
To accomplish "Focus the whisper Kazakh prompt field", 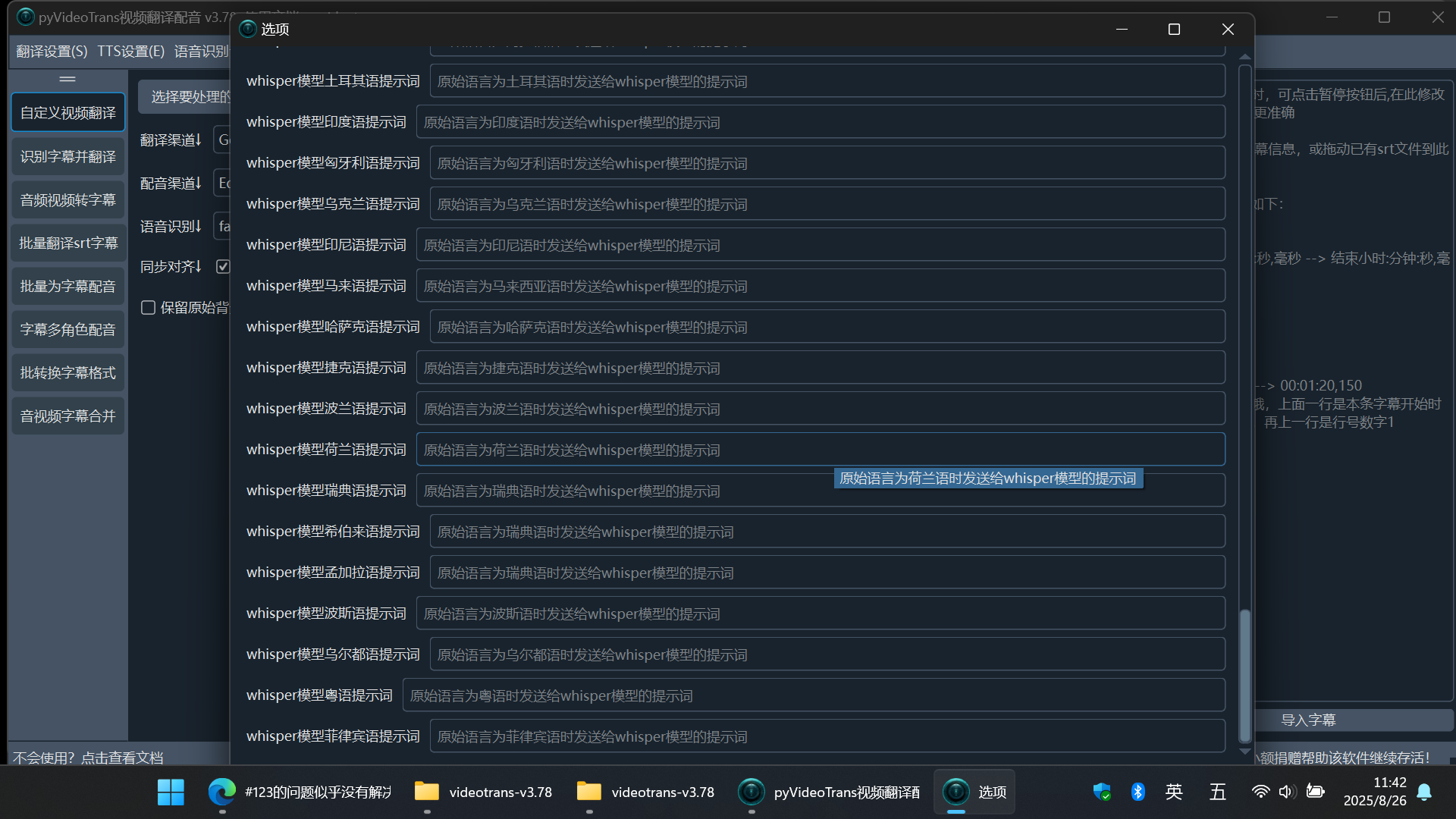I will click(x=827, y=327).
